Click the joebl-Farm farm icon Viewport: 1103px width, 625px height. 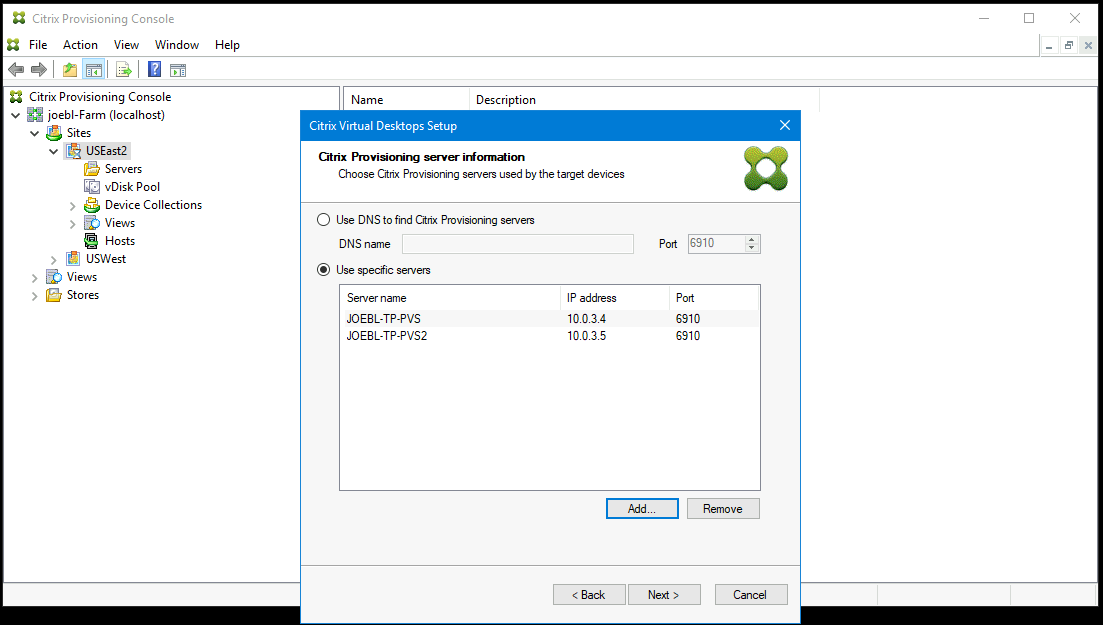[35, 115]
